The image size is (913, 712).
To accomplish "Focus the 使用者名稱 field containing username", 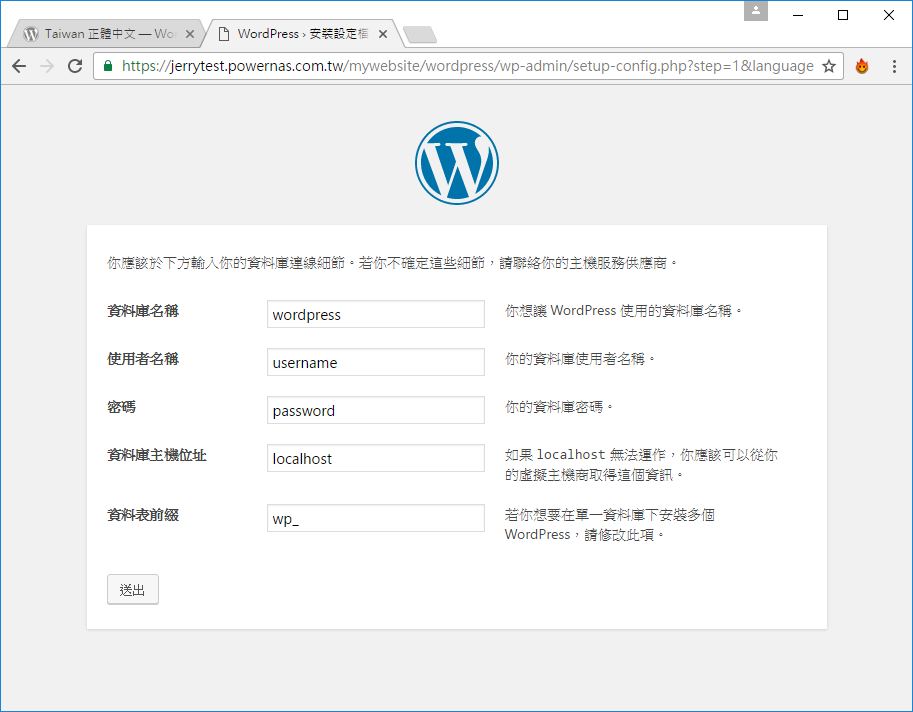I will point(376,362).
